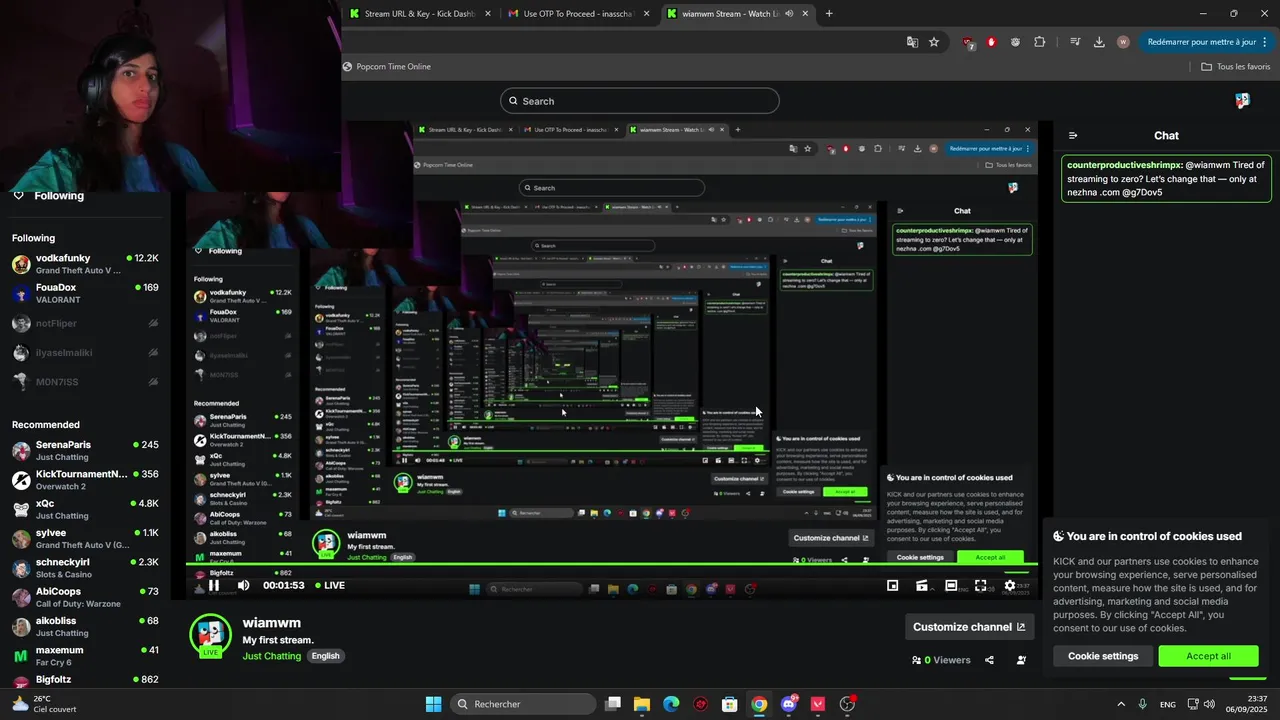Collapse the Chat panel
This screenshot has width=1280, height=720.
point(1073,136)
